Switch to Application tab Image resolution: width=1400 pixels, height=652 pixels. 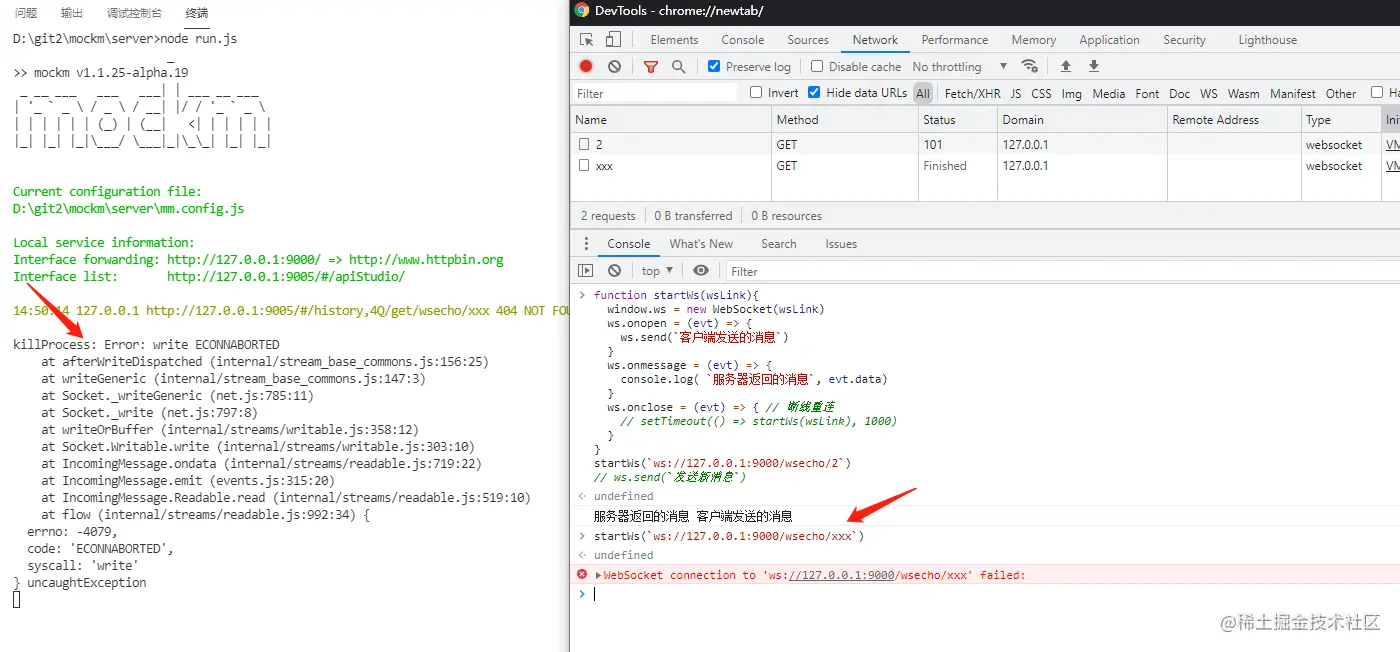point(1109,40)
